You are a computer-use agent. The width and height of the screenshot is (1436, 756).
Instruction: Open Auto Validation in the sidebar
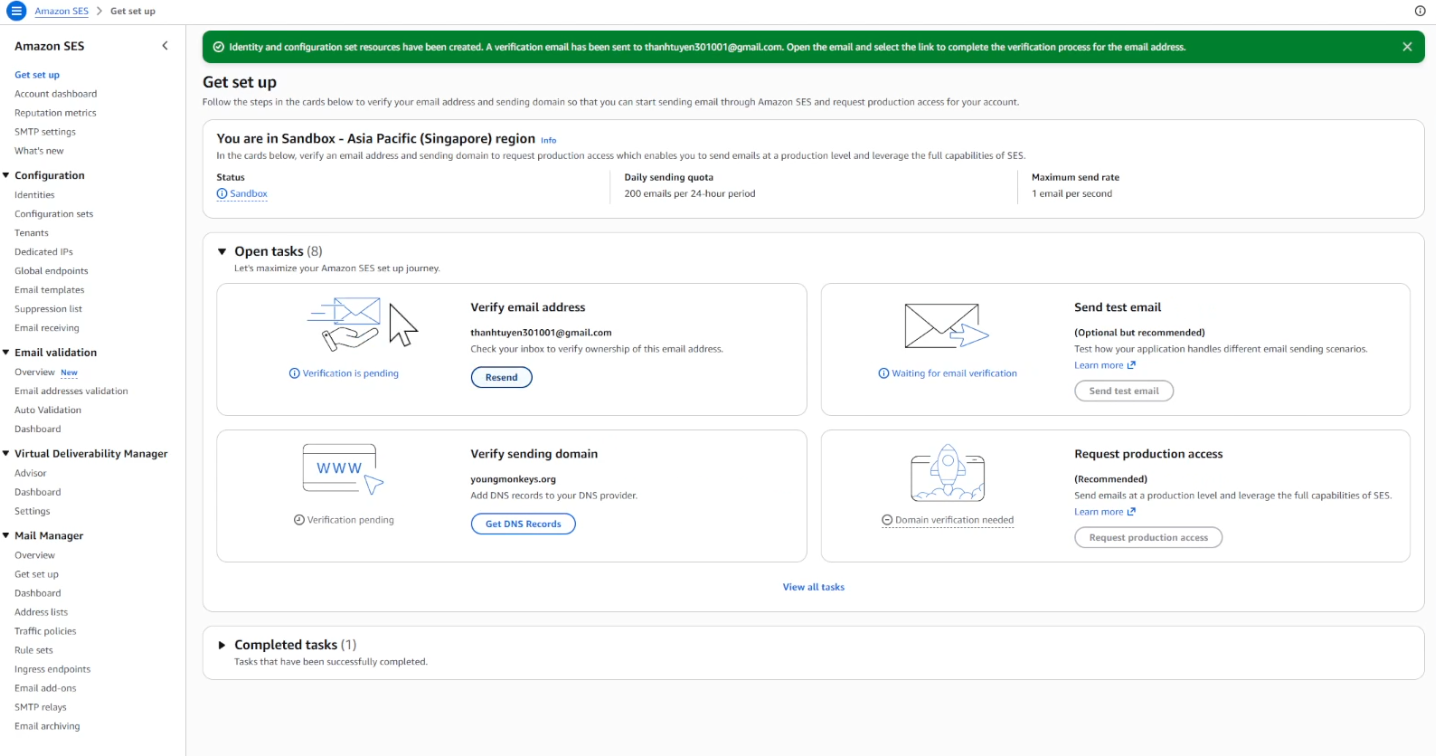tap(48, 410)
